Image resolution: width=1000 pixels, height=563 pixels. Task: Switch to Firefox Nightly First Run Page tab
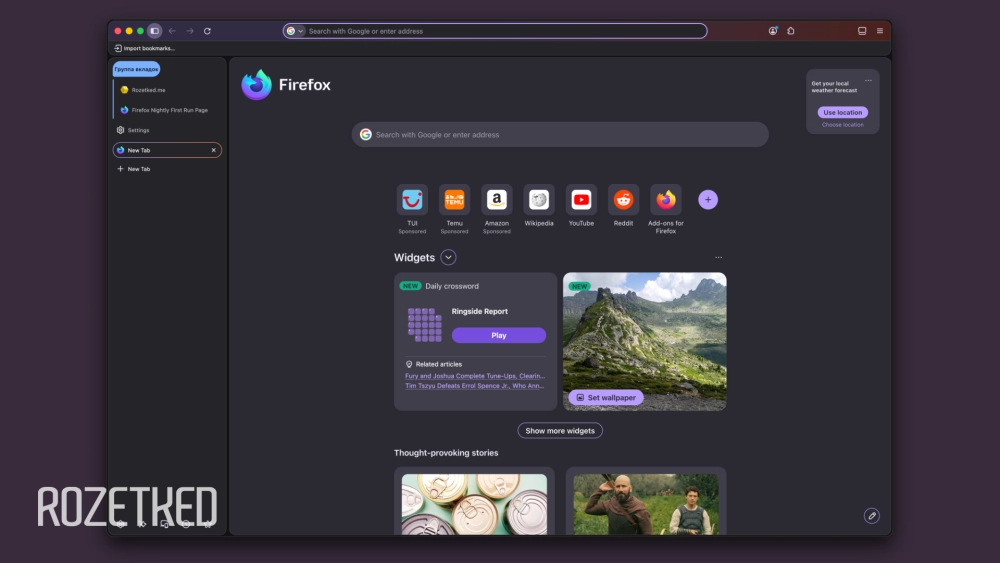click(168, 110)
